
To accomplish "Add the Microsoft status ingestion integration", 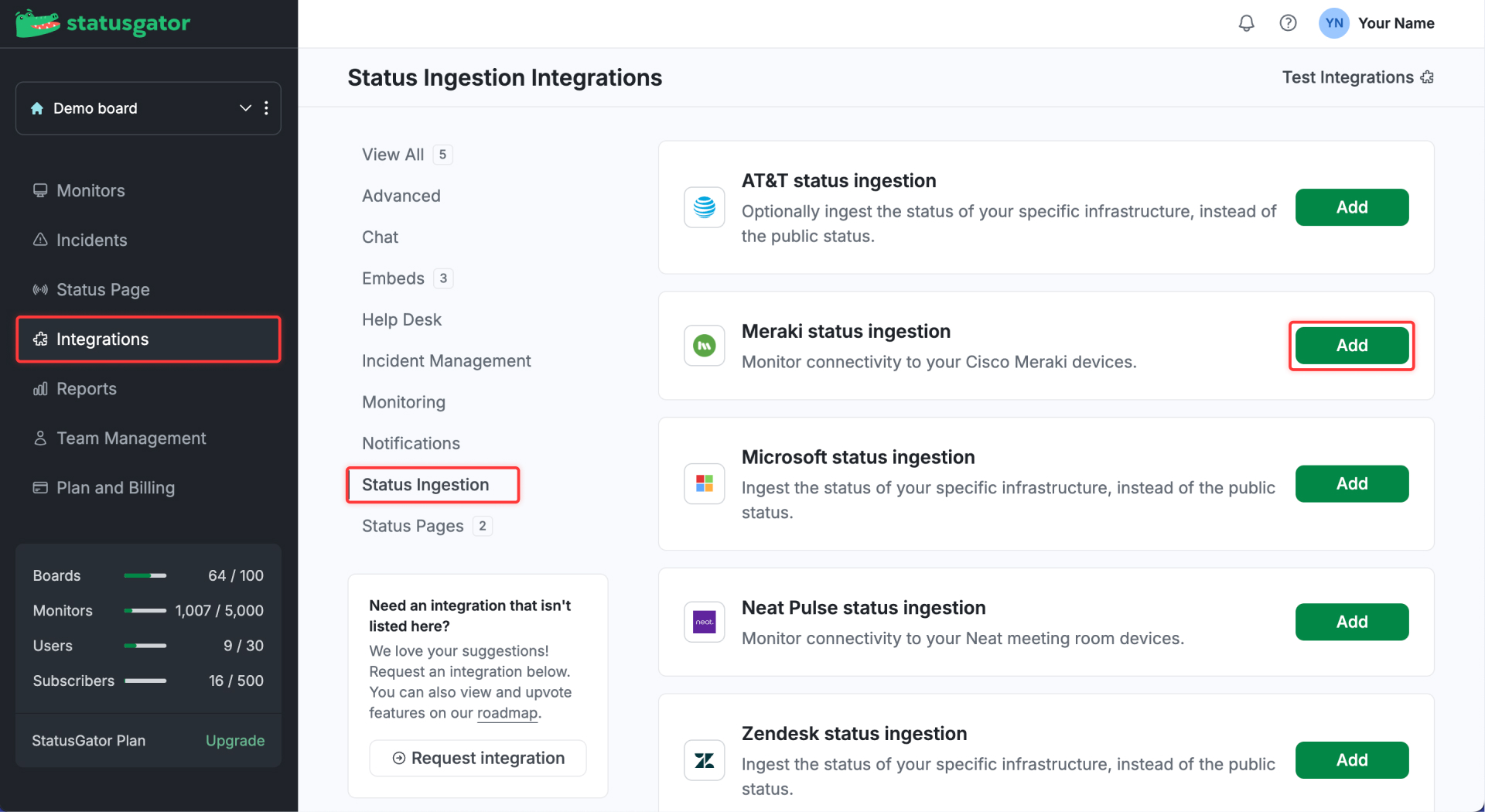I will coord(1351,483).
